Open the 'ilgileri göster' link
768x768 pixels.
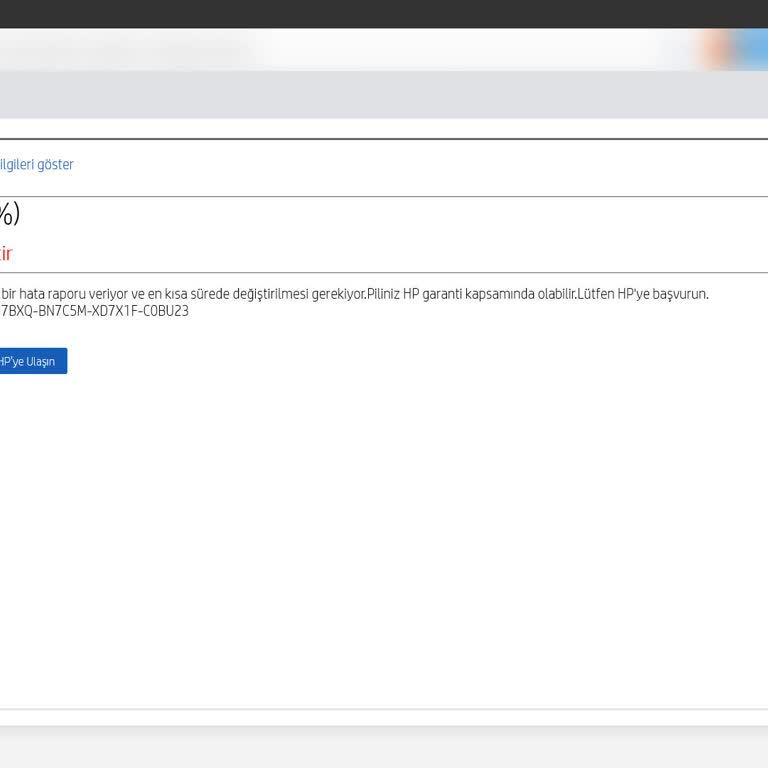37,165
